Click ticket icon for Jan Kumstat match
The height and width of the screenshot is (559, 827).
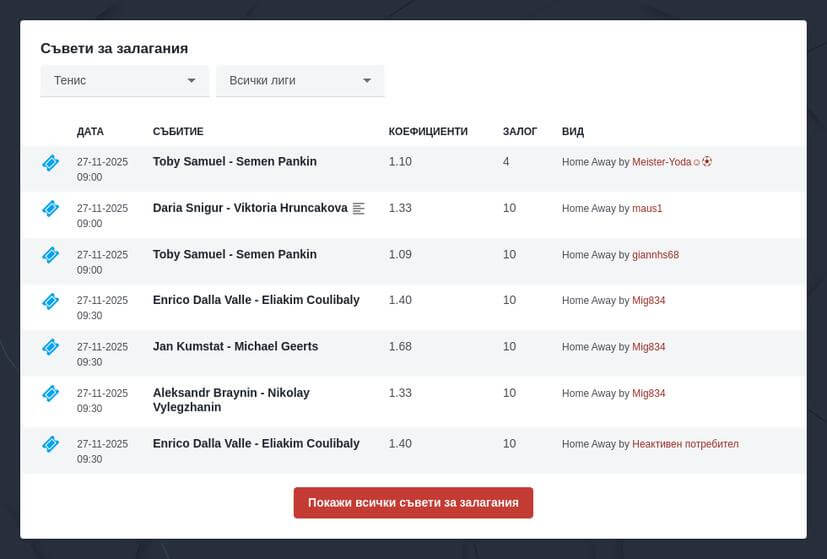click(50, 347)
